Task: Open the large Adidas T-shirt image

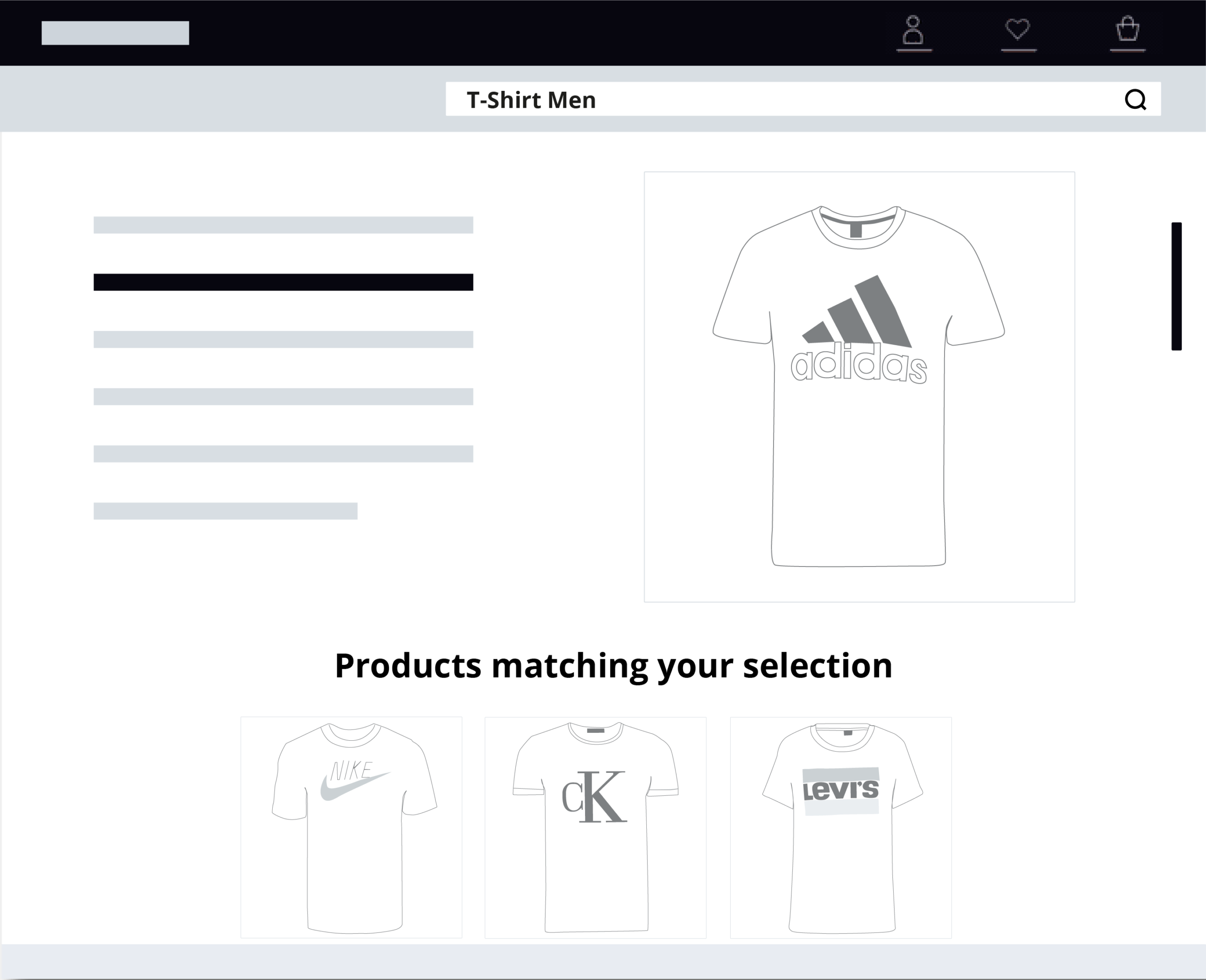Action: pyautogui.click(x=859, y=387)
